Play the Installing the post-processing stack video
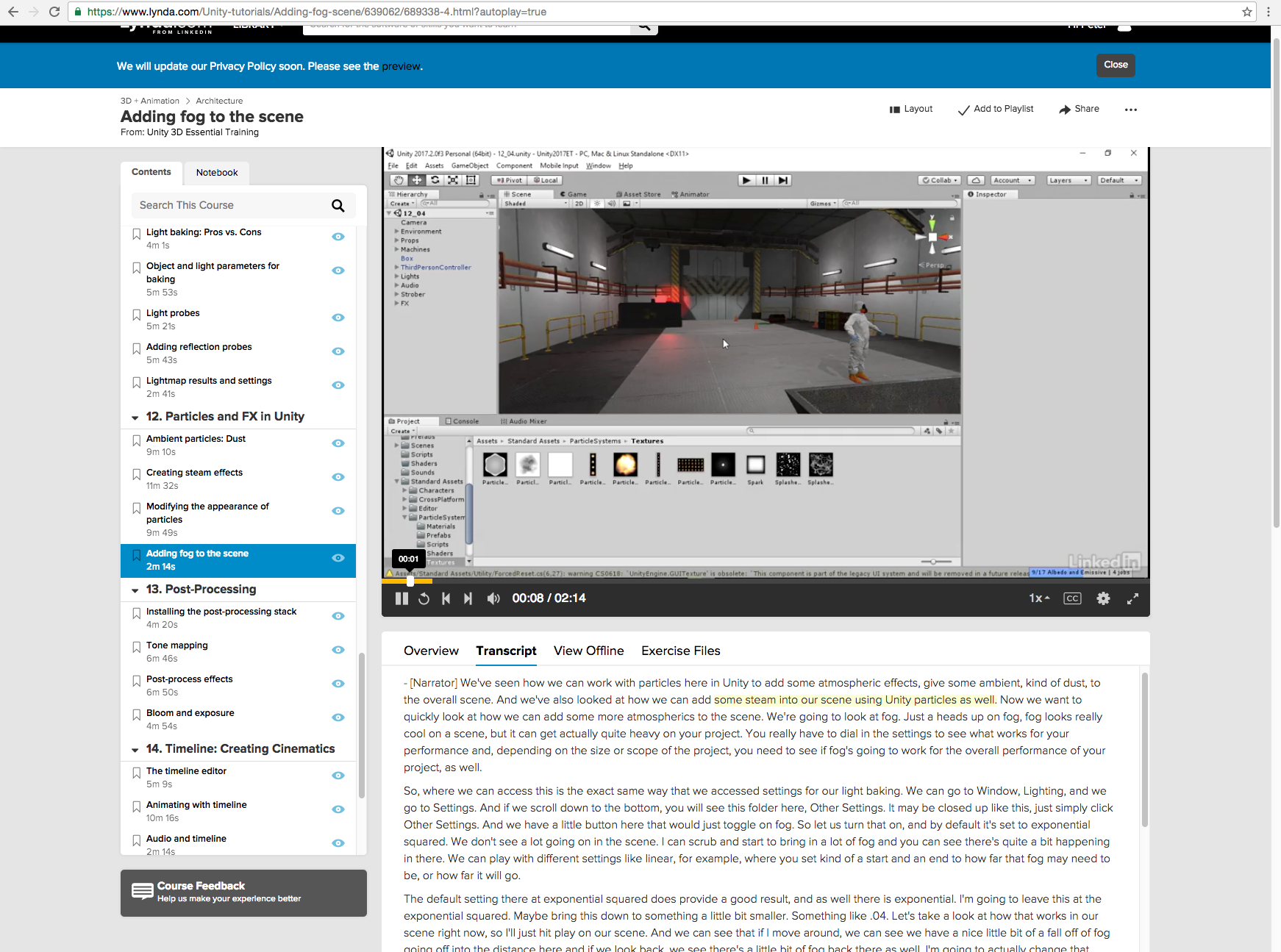This screenshot has height=952, width=1281. point(221,612)
